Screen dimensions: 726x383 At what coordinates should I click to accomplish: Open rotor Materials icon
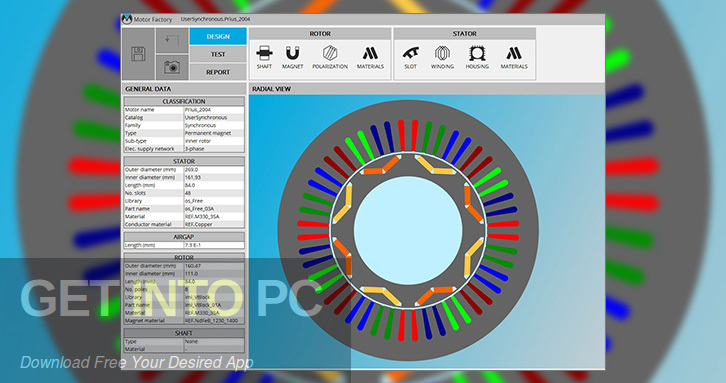370,57
